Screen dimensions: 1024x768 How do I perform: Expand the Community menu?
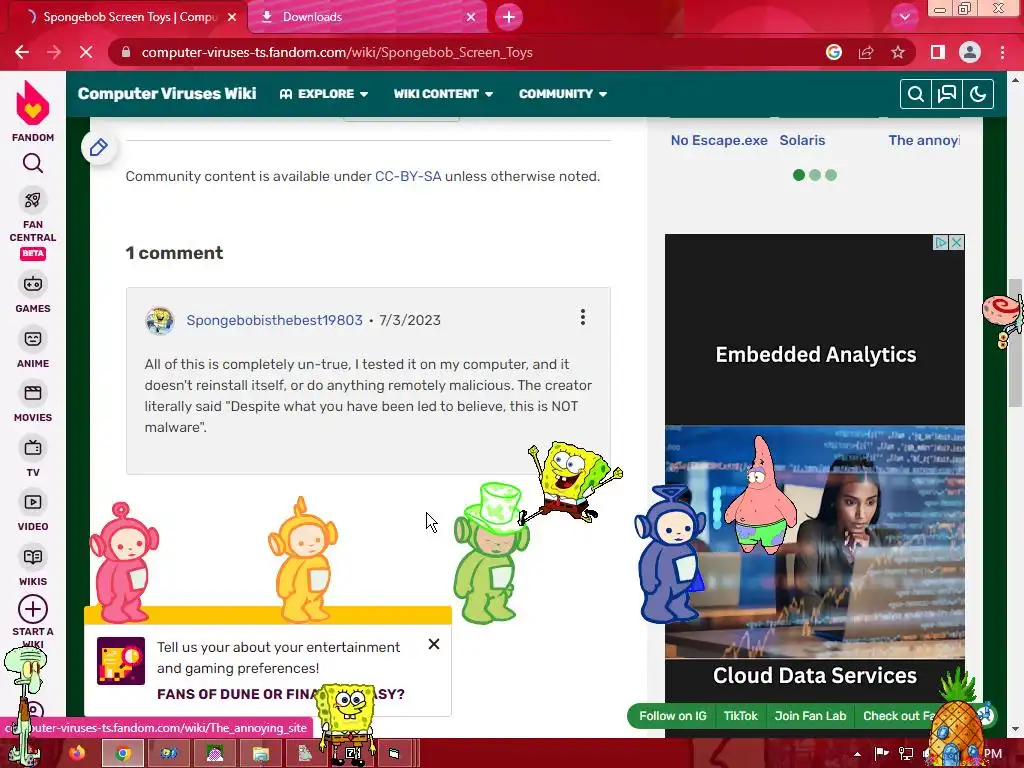coord(563,94)
